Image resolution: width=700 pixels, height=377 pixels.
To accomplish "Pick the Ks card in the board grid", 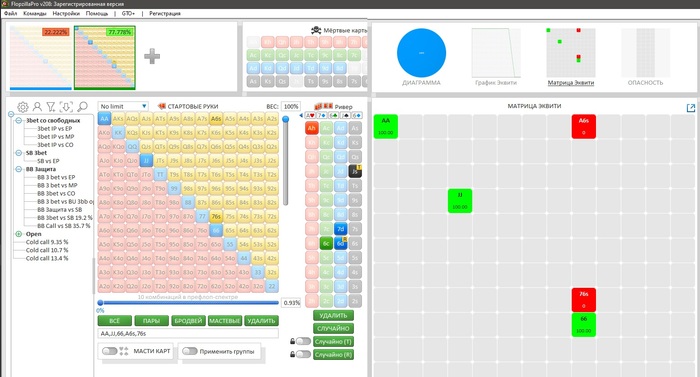I will point(355,142).
